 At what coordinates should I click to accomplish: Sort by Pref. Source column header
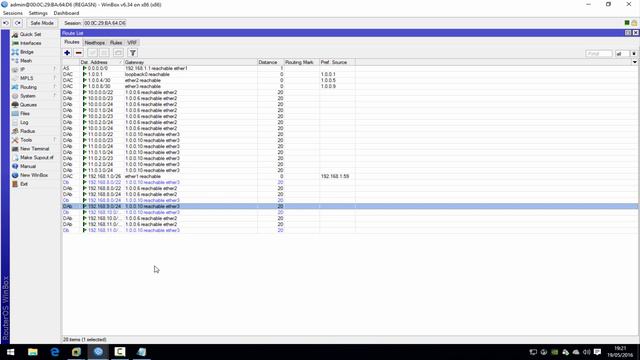[337, 62]
